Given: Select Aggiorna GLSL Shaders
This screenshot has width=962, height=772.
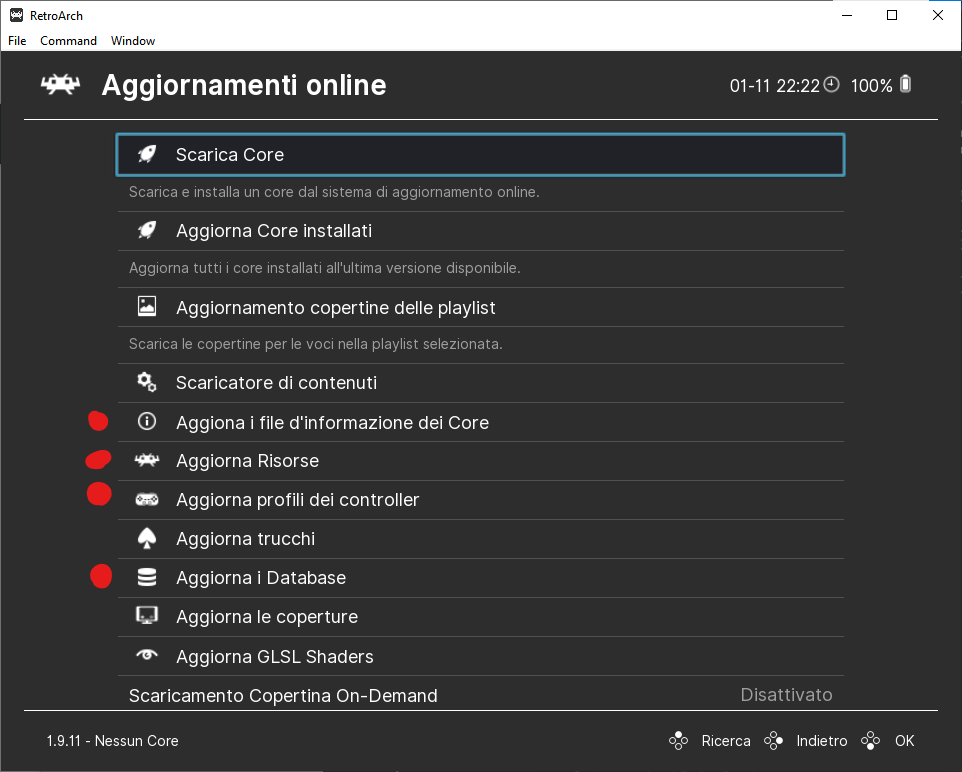Looking at the screenshot, I should [480, 656].
